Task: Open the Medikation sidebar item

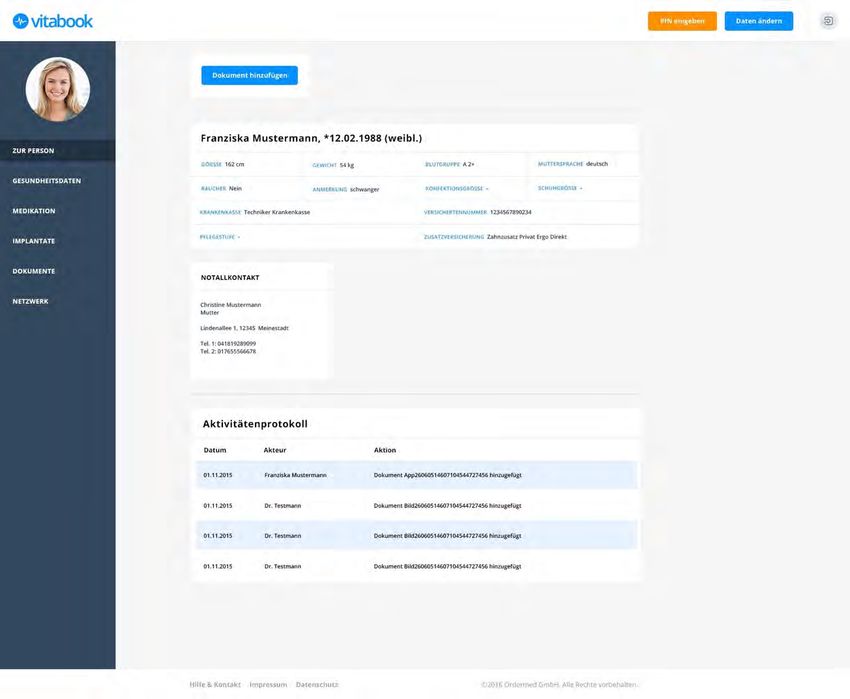Action: tap(34, 211)
